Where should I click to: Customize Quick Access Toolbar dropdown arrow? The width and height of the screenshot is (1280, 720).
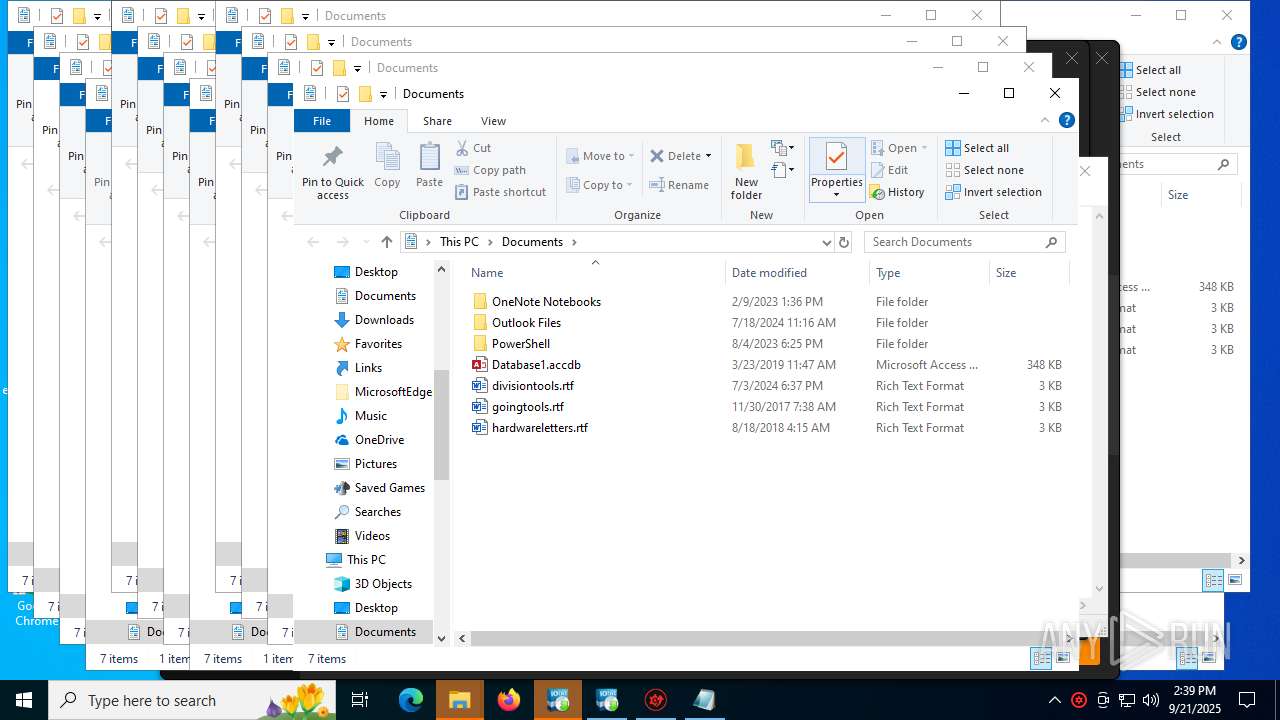[x=383, y=95]
